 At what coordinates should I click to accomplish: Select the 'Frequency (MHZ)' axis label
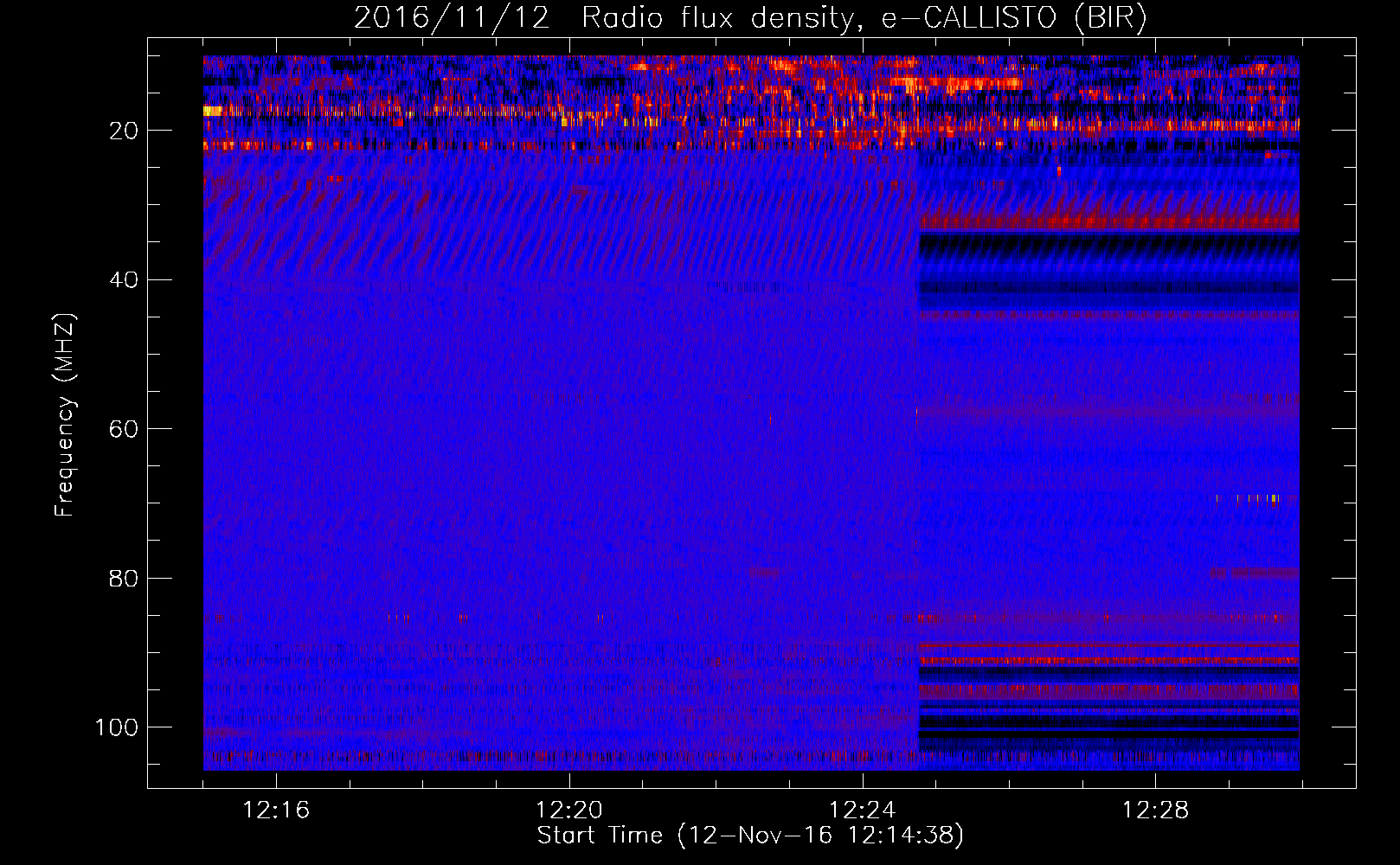coord(65,414)
